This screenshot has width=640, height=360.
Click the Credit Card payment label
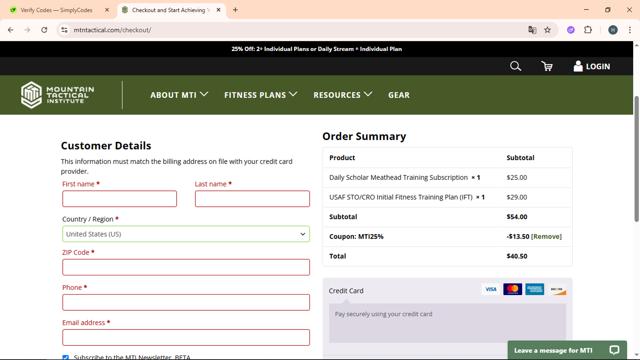346,291
